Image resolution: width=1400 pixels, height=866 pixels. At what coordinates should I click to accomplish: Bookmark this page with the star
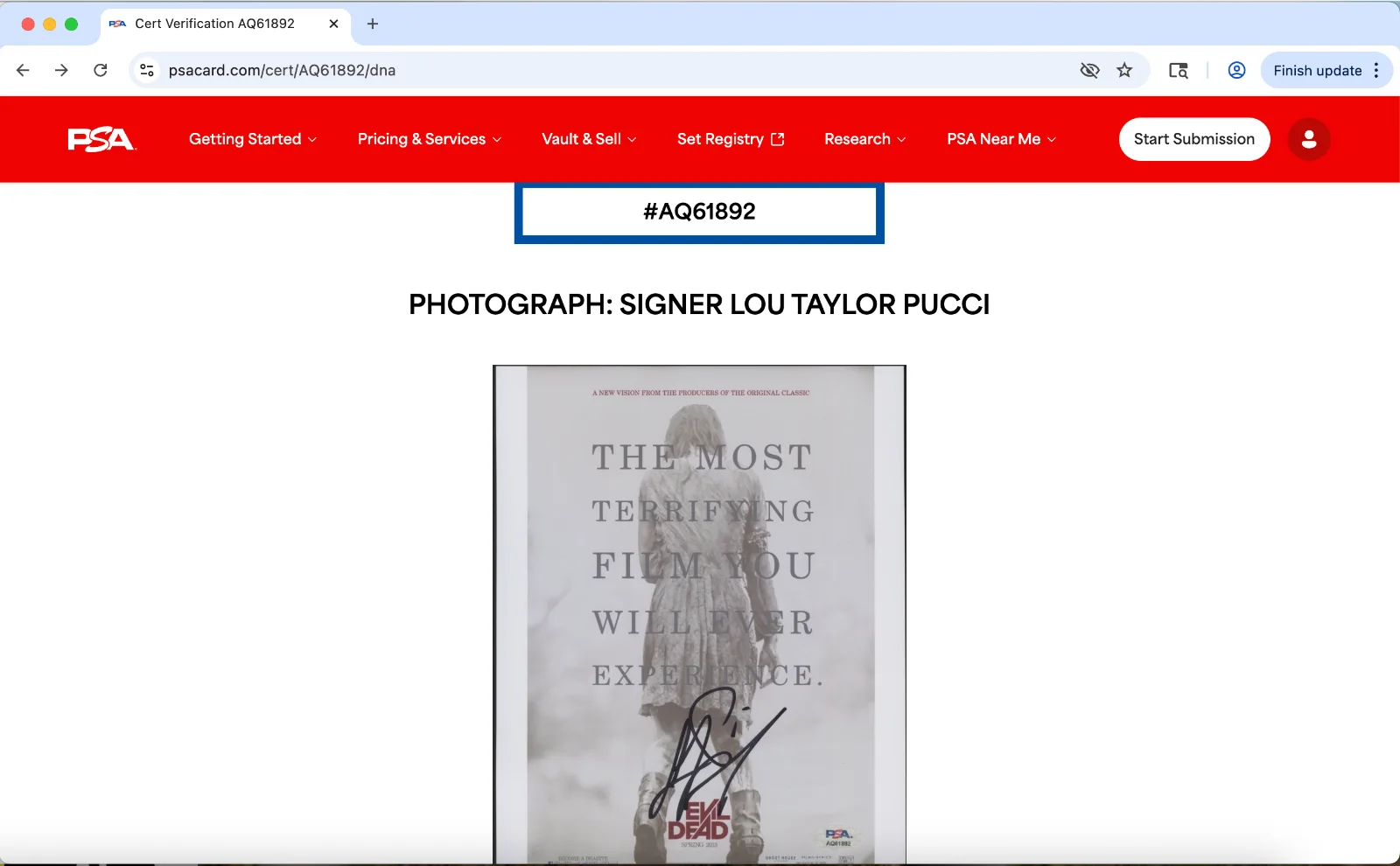pyautogui.click(x=1124, y=70)
